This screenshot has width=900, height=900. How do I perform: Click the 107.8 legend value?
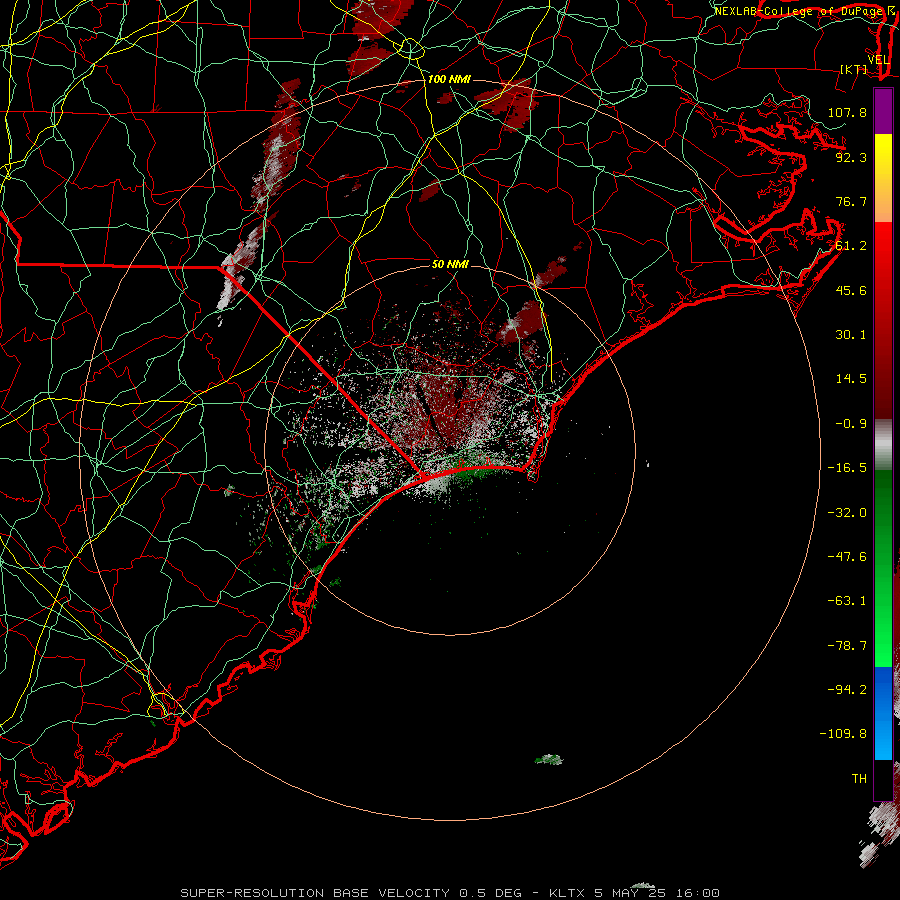(847, 112)
